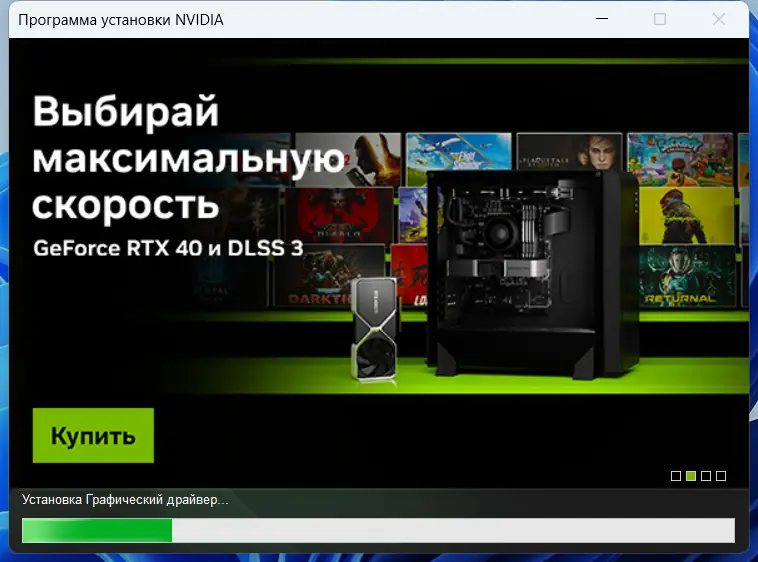The width and height of the screenshot is (758, 562).
Task: Click the GeForce RTX graphics card image
Action: tap(375, 330)
